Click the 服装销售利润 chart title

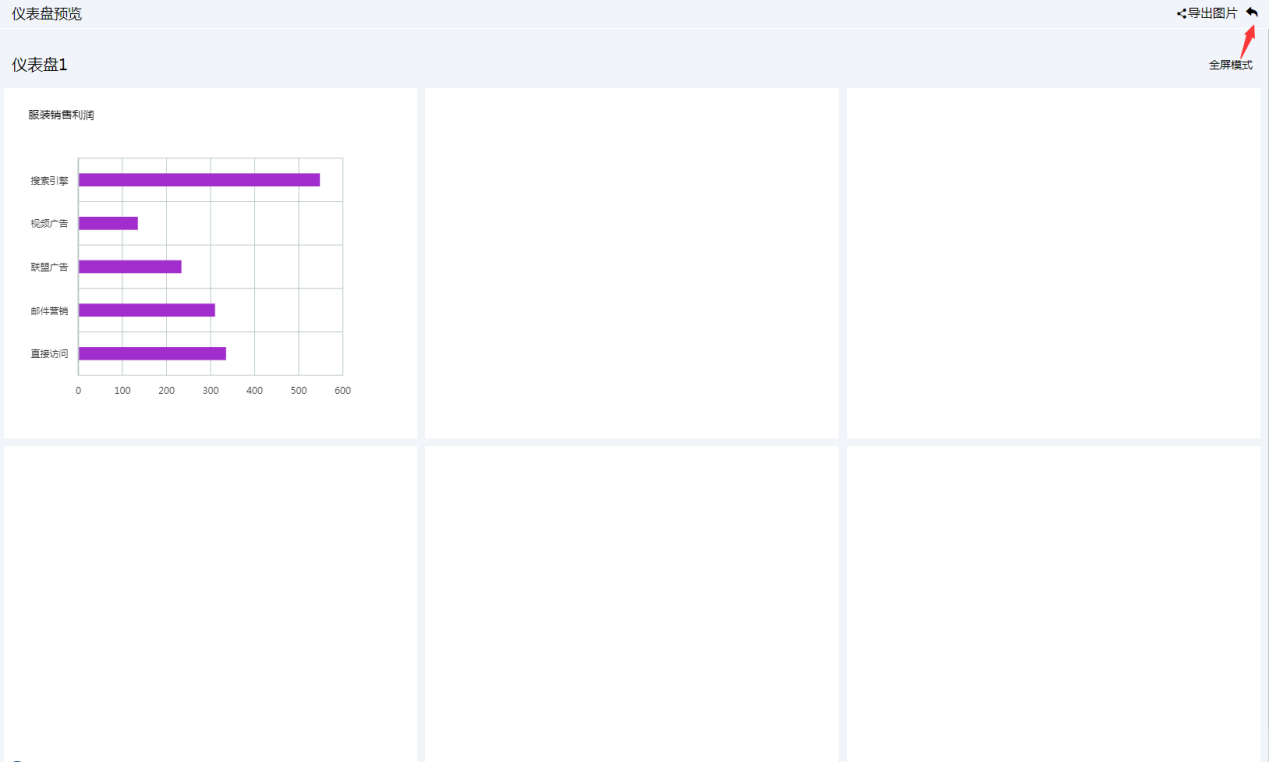61,115
